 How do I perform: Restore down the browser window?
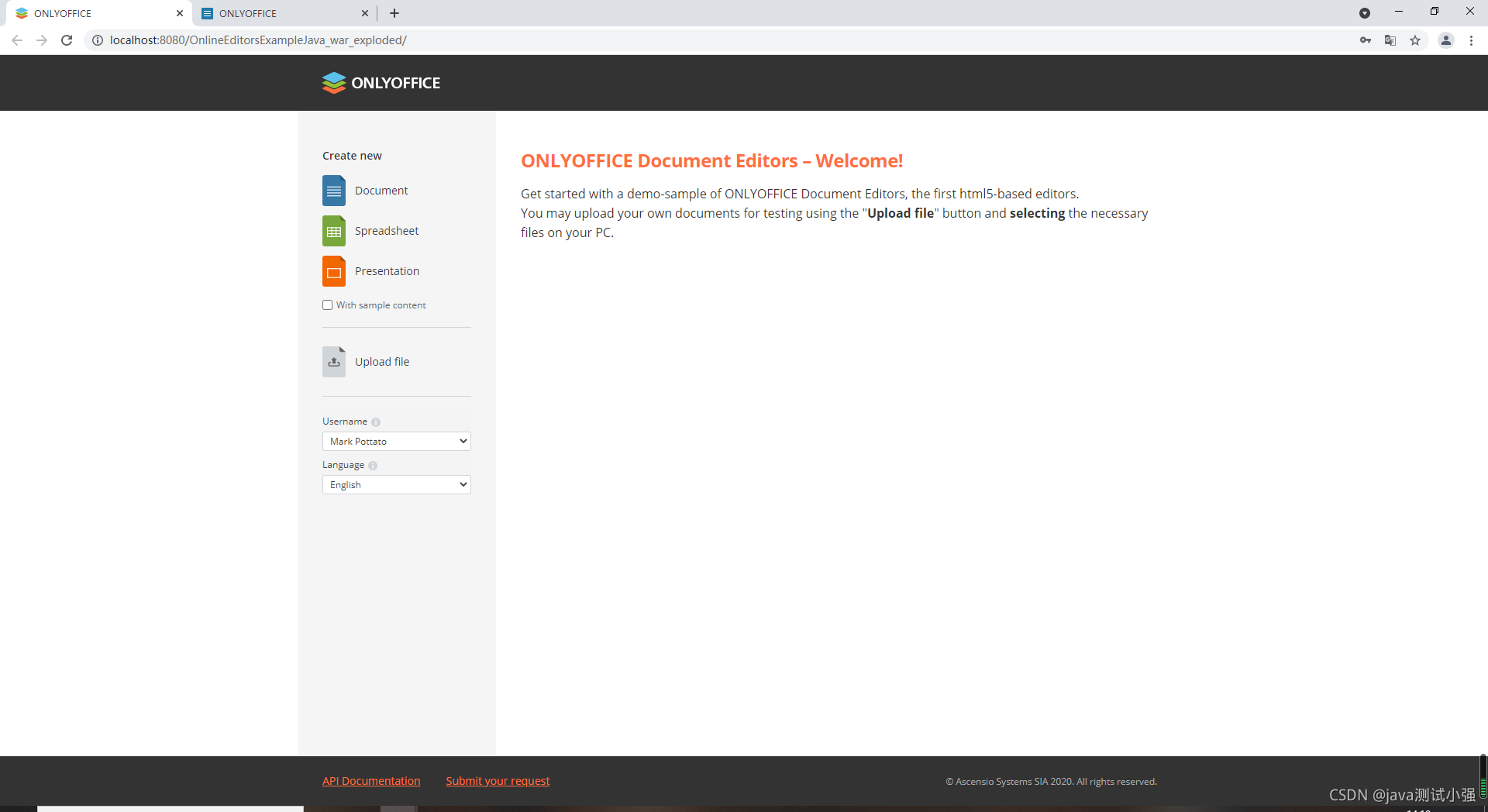point(1435,12)
